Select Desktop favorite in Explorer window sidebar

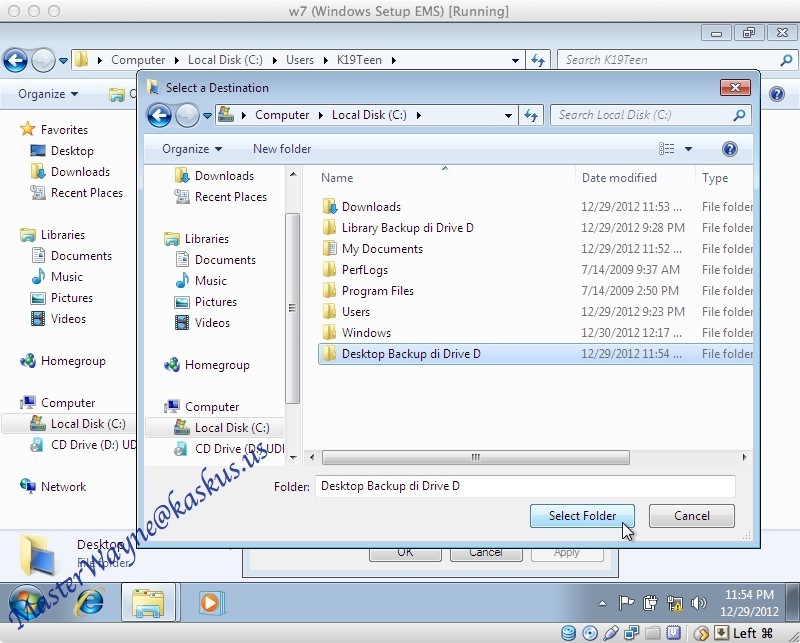point(62,151)
